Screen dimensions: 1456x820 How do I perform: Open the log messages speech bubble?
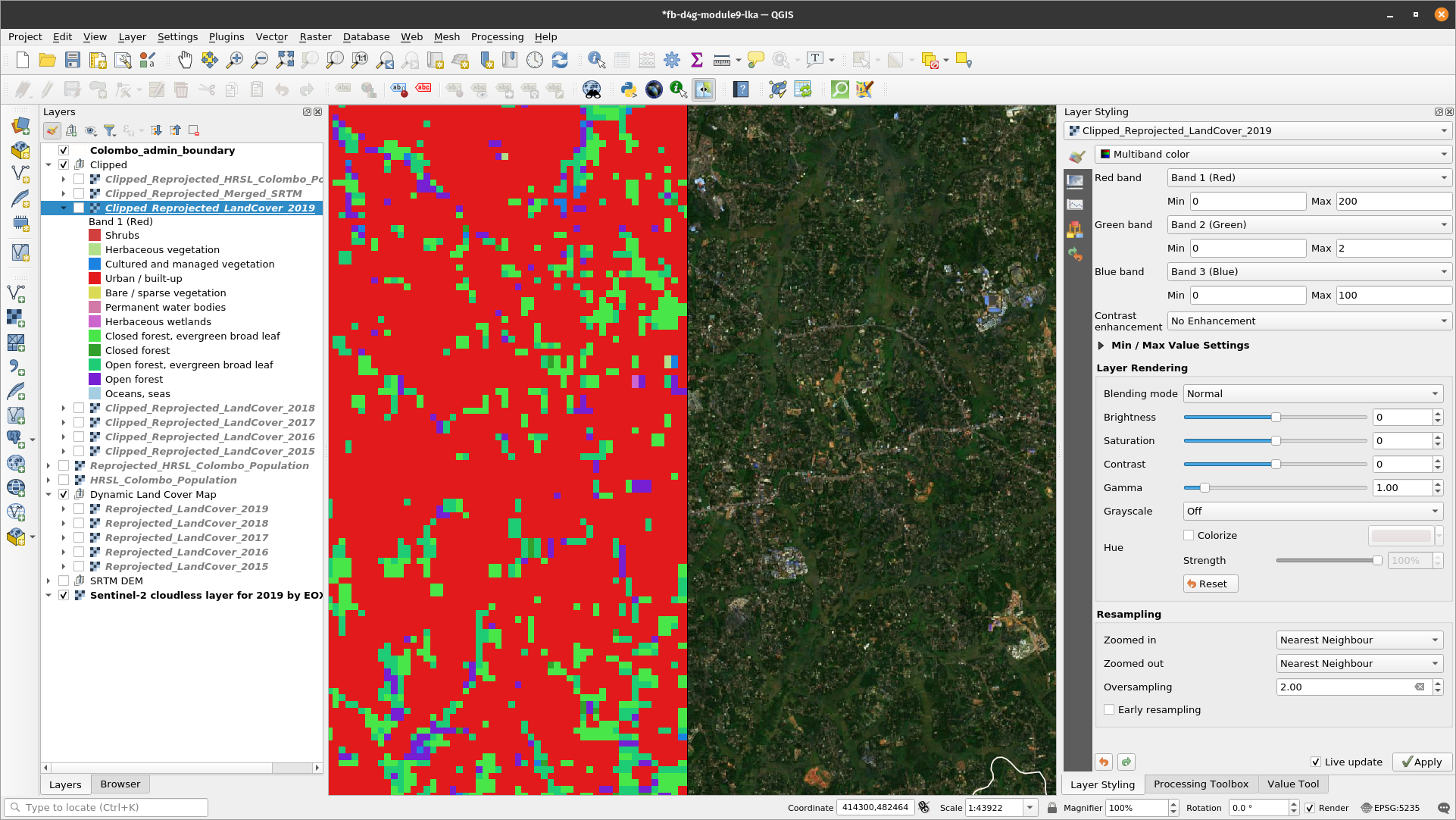(1443, 808)
